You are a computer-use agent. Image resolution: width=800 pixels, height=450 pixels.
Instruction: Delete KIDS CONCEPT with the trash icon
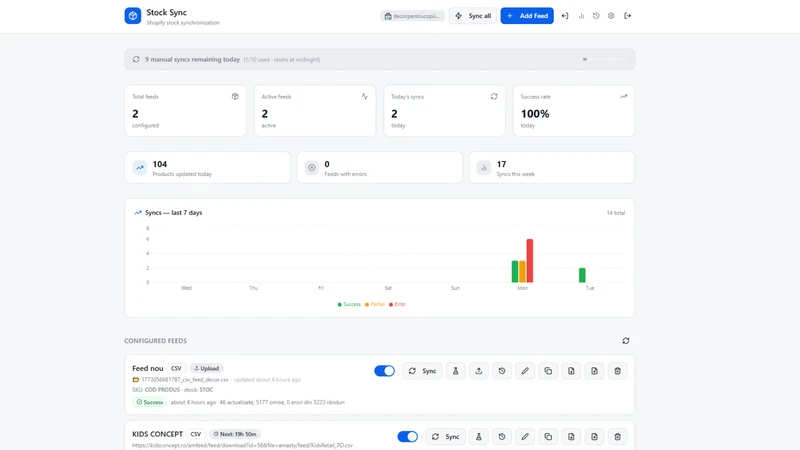click(617, 437)
